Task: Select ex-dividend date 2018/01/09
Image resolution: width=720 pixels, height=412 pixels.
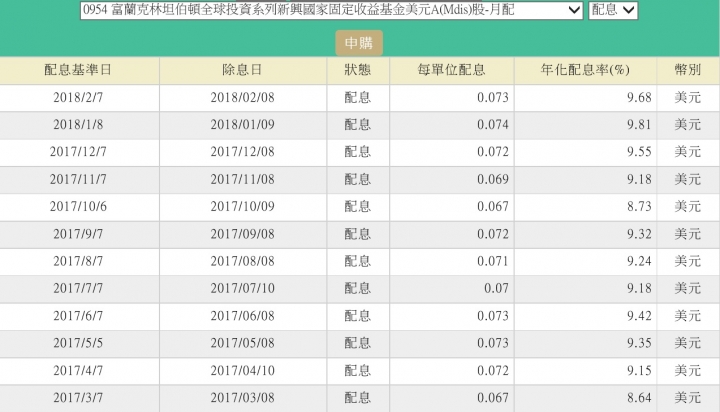Action: tap(242, 124)
